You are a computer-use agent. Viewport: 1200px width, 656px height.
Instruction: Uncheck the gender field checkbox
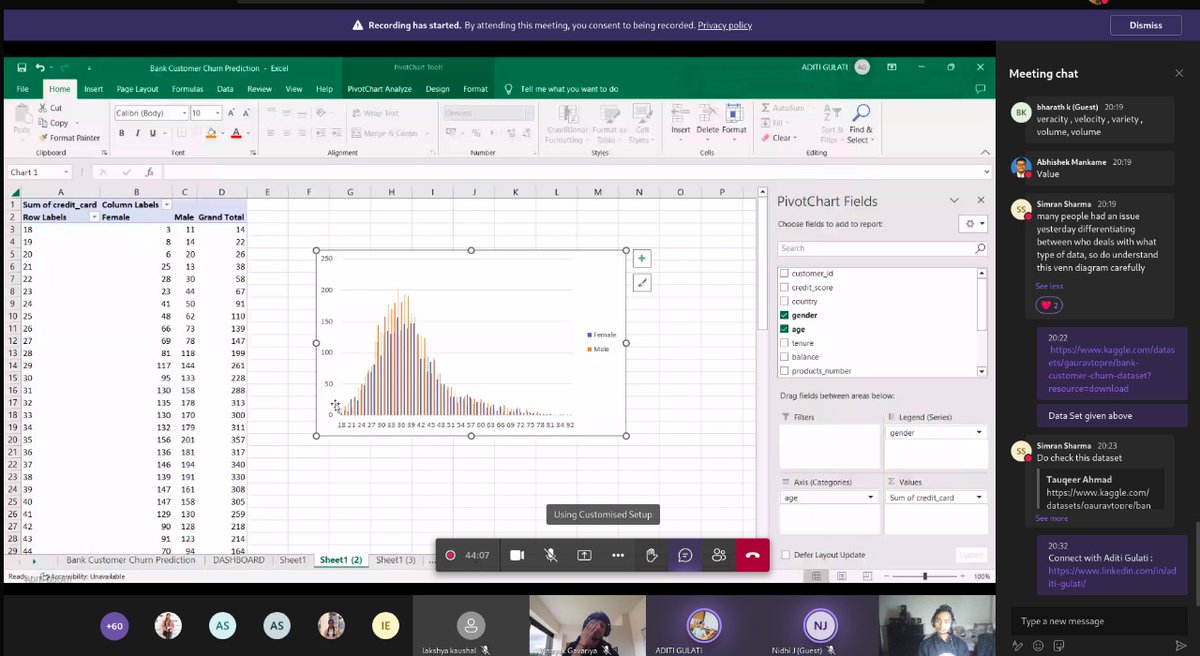[785, 314]
